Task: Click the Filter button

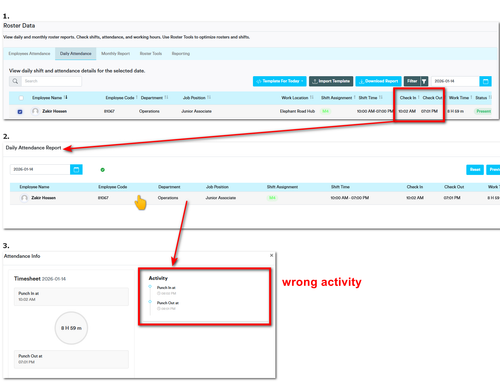Action: coord(412,81)
